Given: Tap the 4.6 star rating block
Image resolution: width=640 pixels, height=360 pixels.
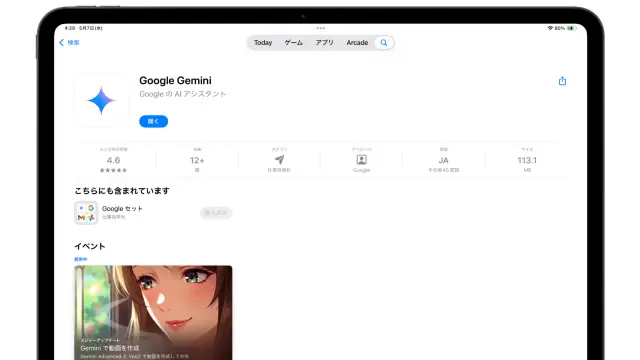Looking at the screenshot, I should pyautogui.click(x=113, y=160).
